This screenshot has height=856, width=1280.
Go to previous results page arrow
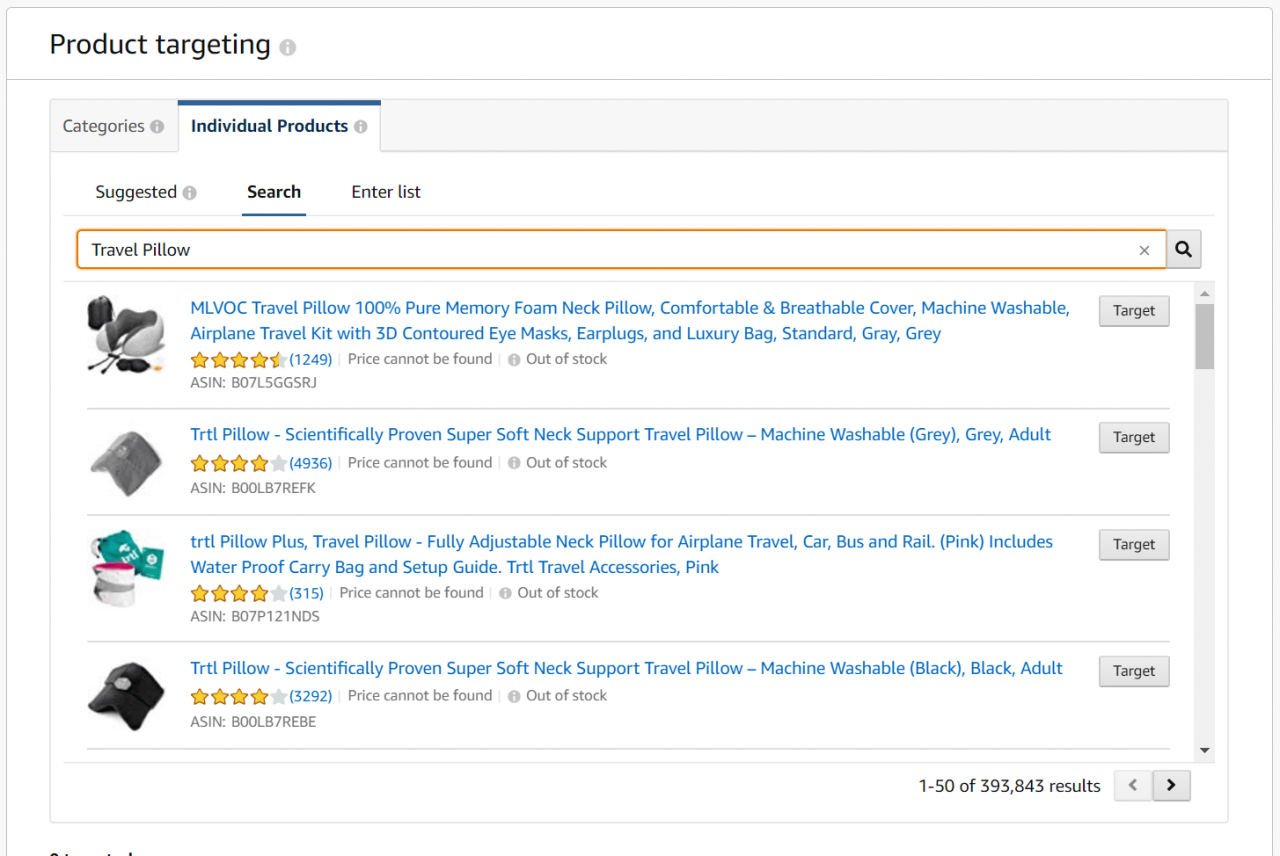1133,786
